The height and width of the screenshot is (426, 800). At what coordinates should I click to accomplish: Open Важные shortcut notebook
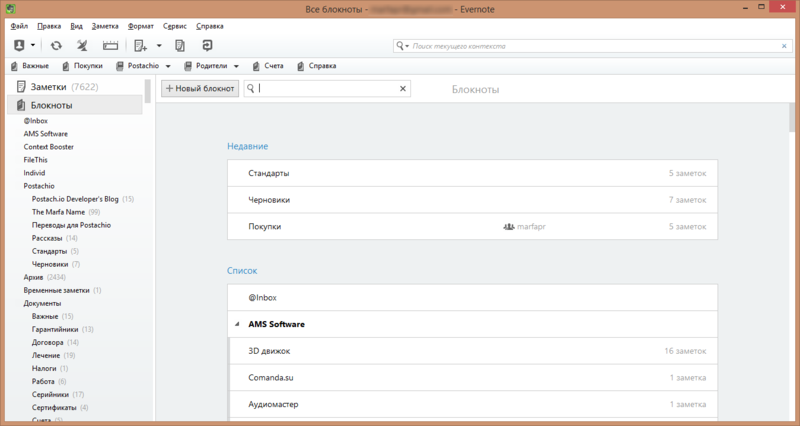(x=30, y=66)
